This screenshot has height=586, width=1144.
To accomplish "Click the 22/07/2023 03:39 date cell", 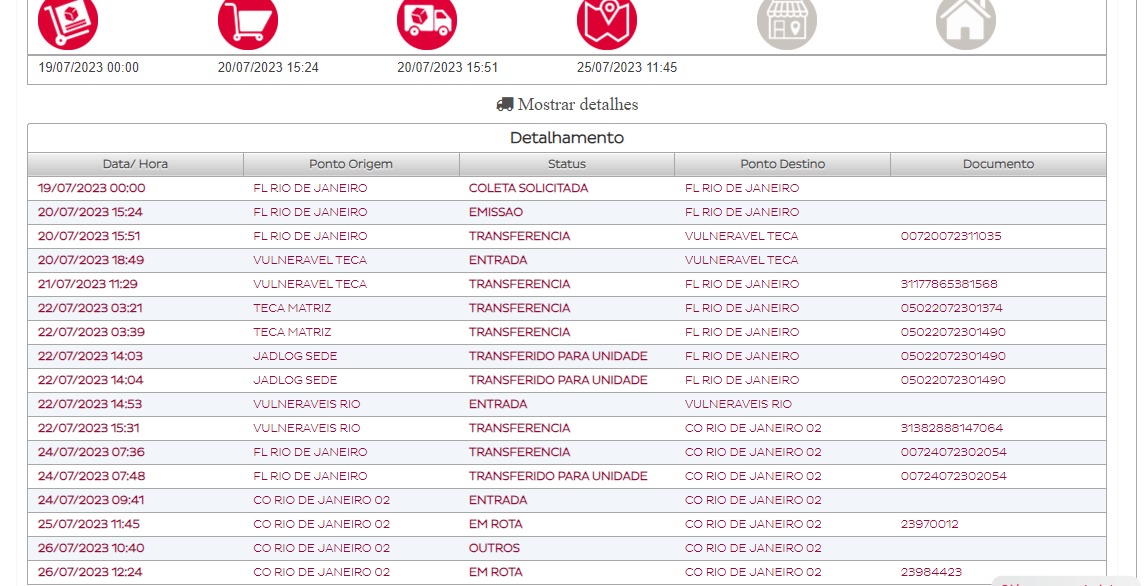I will [91, 333].
